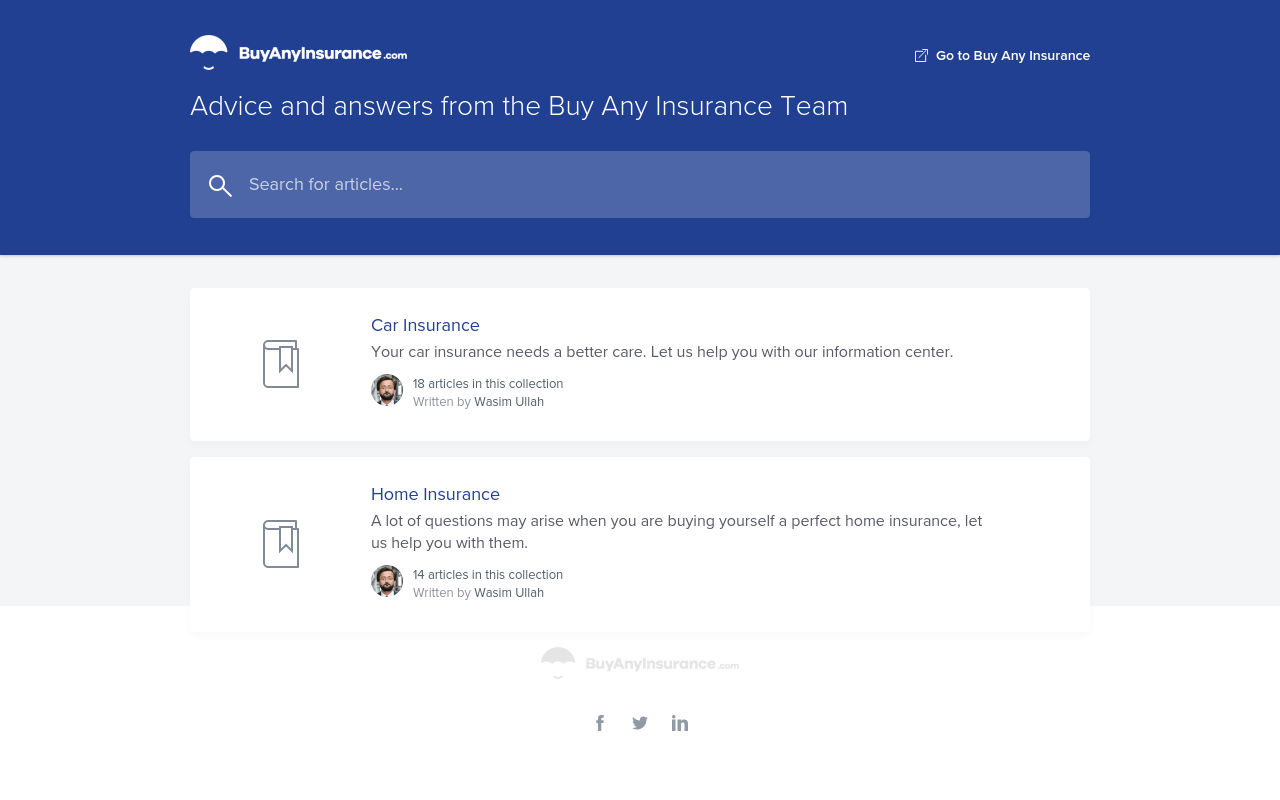Click Wasim Ullah name under Home Insurance
Screen dimensions: 1280x800
[x=509, y=593]
